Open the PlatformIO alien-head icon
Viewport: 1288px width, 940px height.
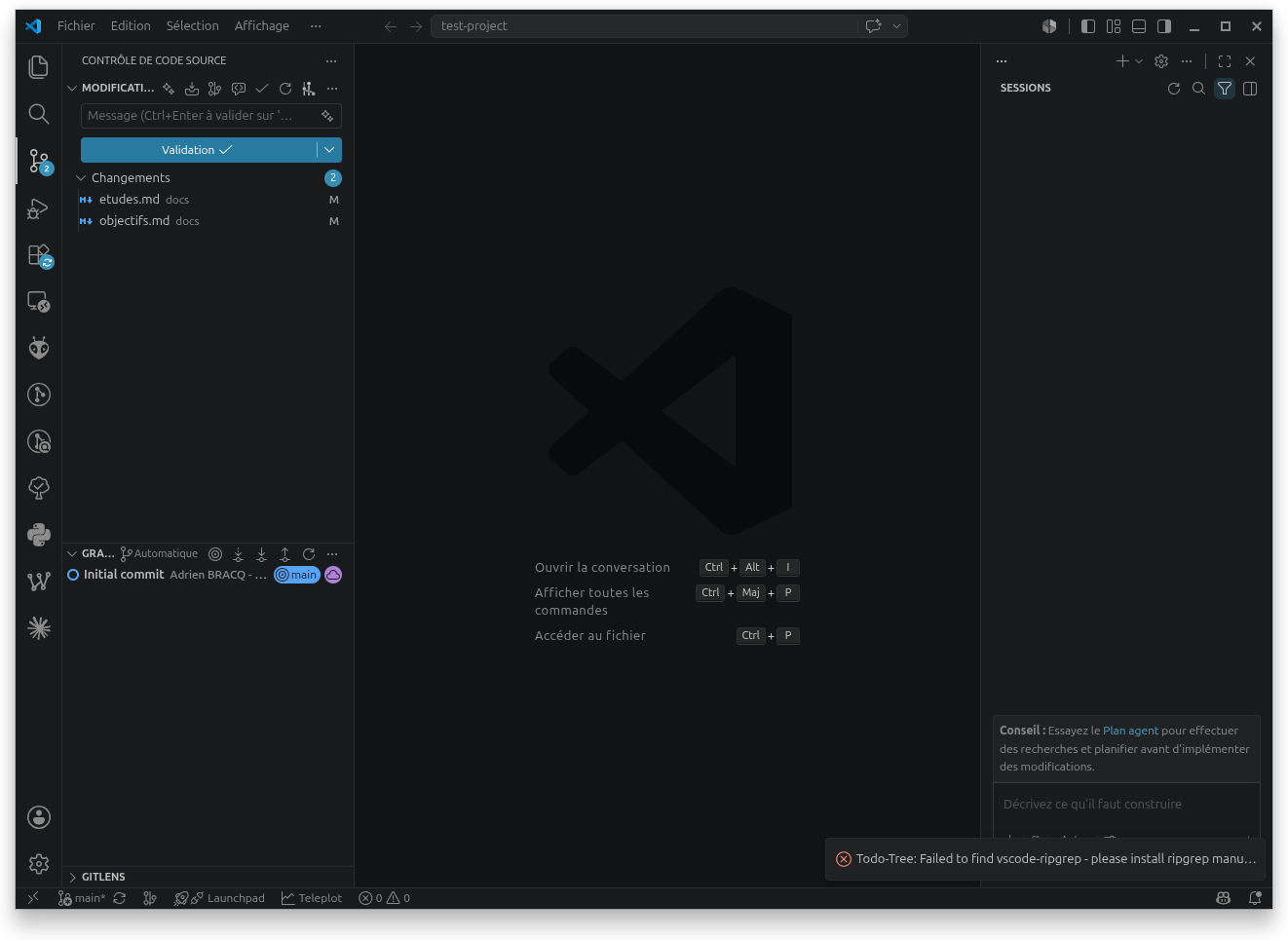39,348
